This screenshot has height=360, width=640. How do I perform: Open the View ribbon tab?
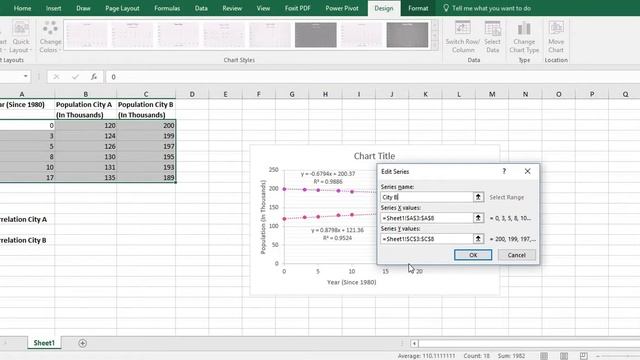click(x=263, y=8)
